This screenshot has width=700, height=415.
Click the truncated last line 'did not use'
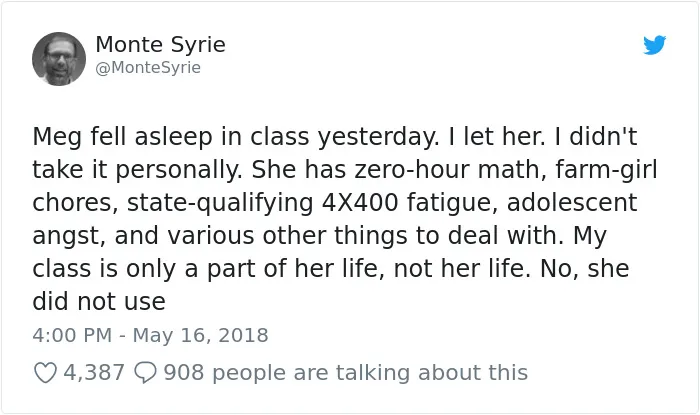[x=99, y=302]
